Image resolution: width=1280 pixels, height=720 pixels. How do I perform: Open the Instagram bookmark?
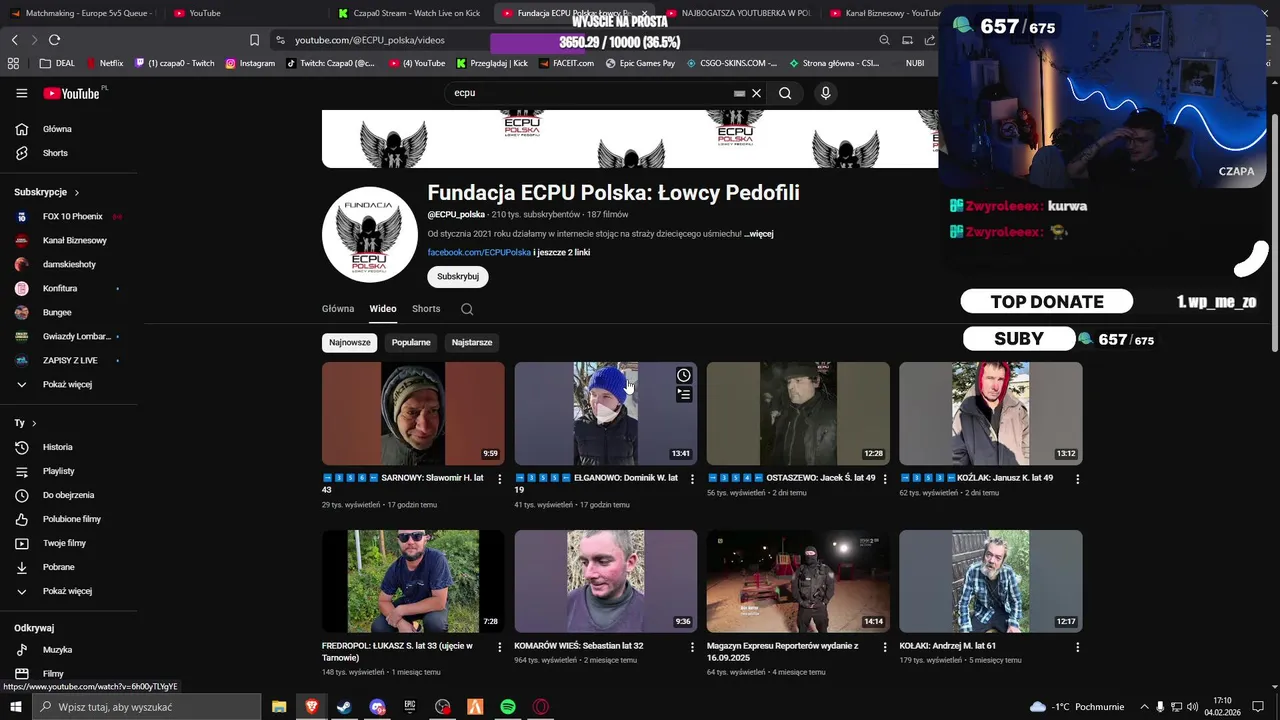(x=250, y=63)
